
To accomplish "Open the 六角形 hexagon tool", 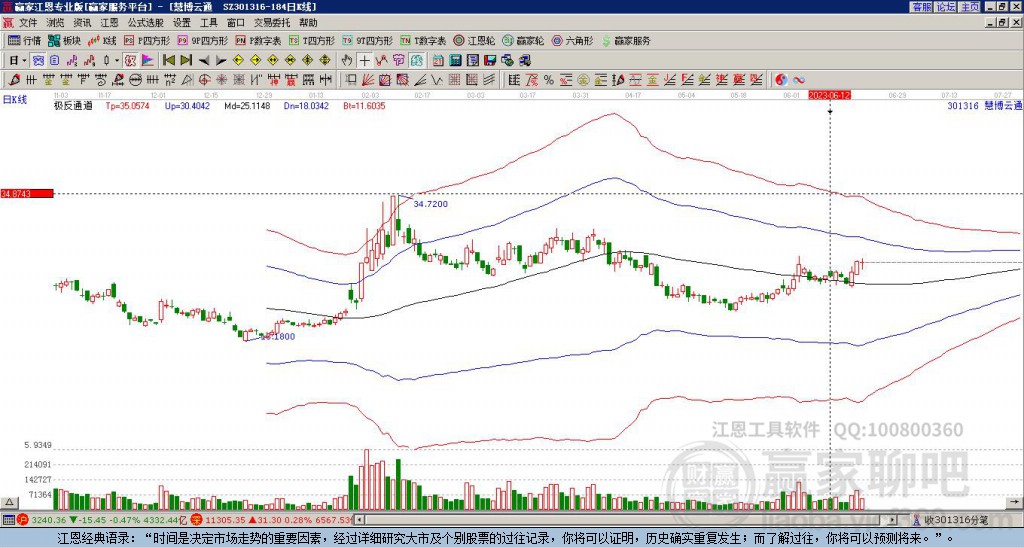I will pos(573,40).
